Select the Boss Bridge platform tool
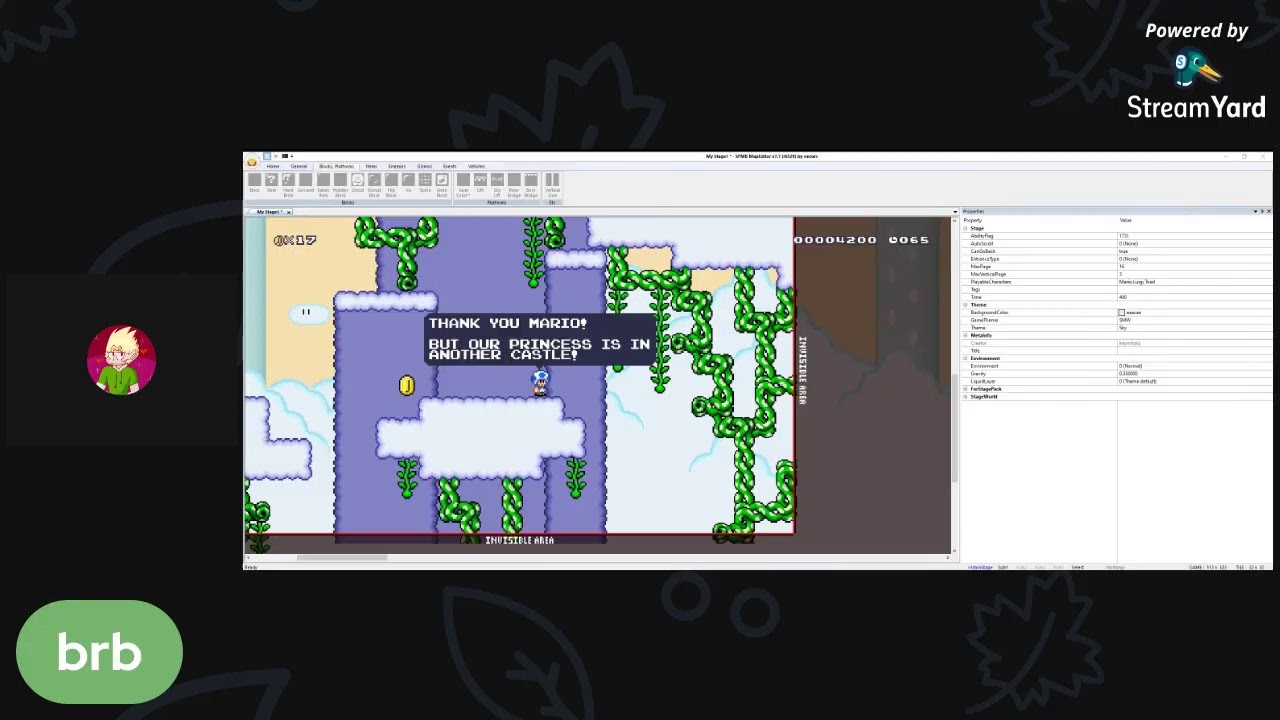This screenshot has height=720, width=1280. pyautogui.click(x=531, y=184)
